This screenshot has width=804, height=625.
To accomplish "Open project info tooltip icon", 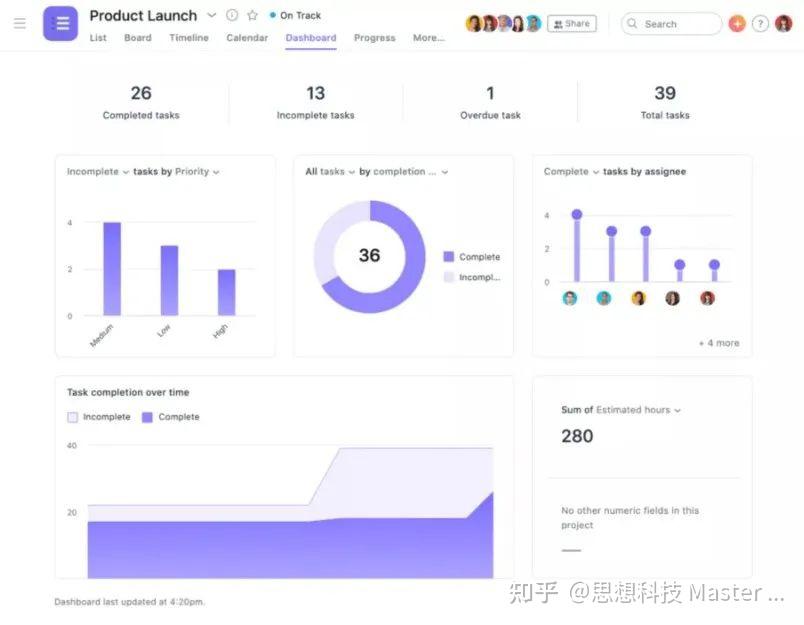I will coord(230,15).
